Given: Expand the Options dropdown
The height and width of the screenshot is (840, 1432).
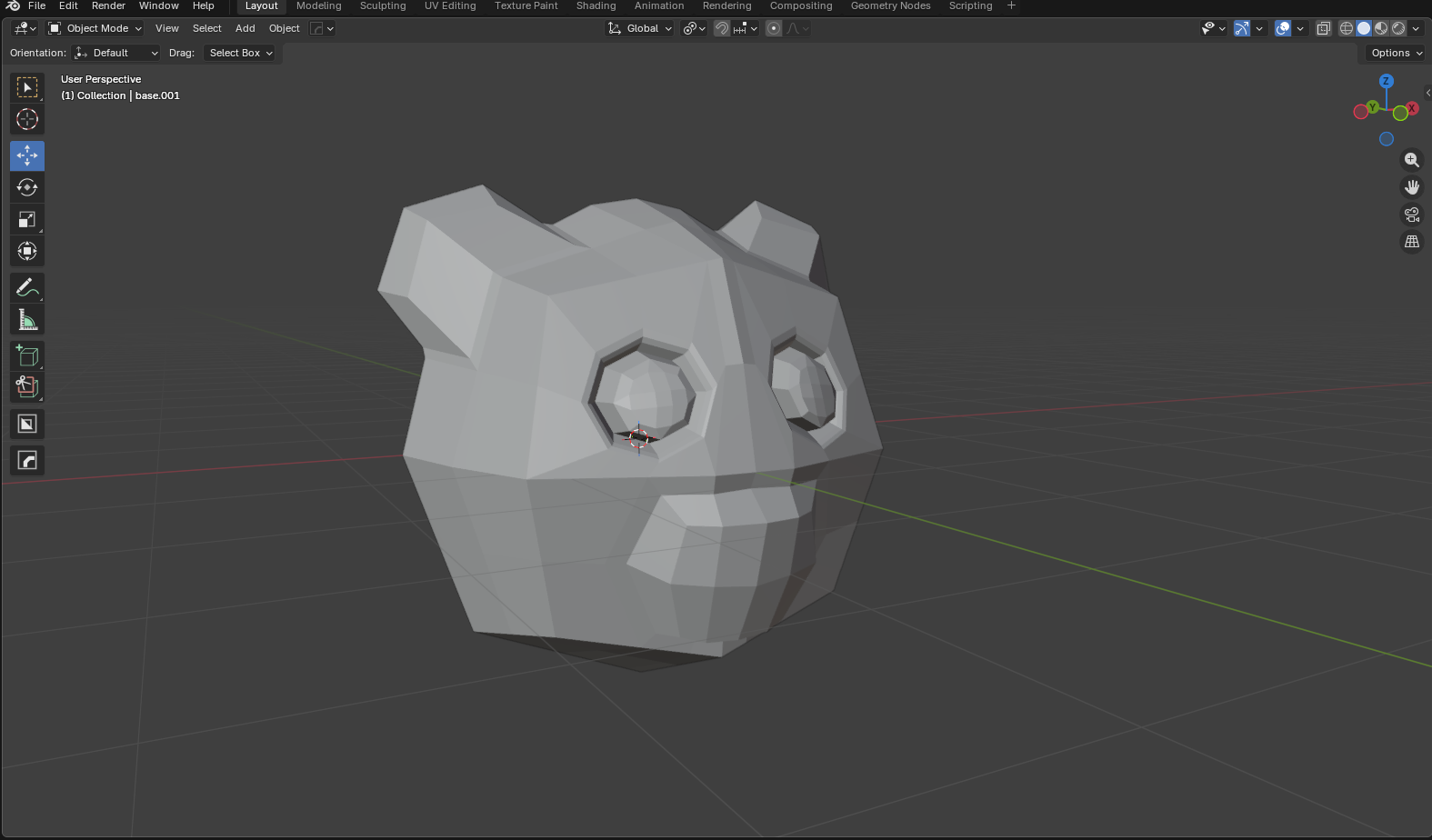Looking at the screenshot, I should [1397, 53].
